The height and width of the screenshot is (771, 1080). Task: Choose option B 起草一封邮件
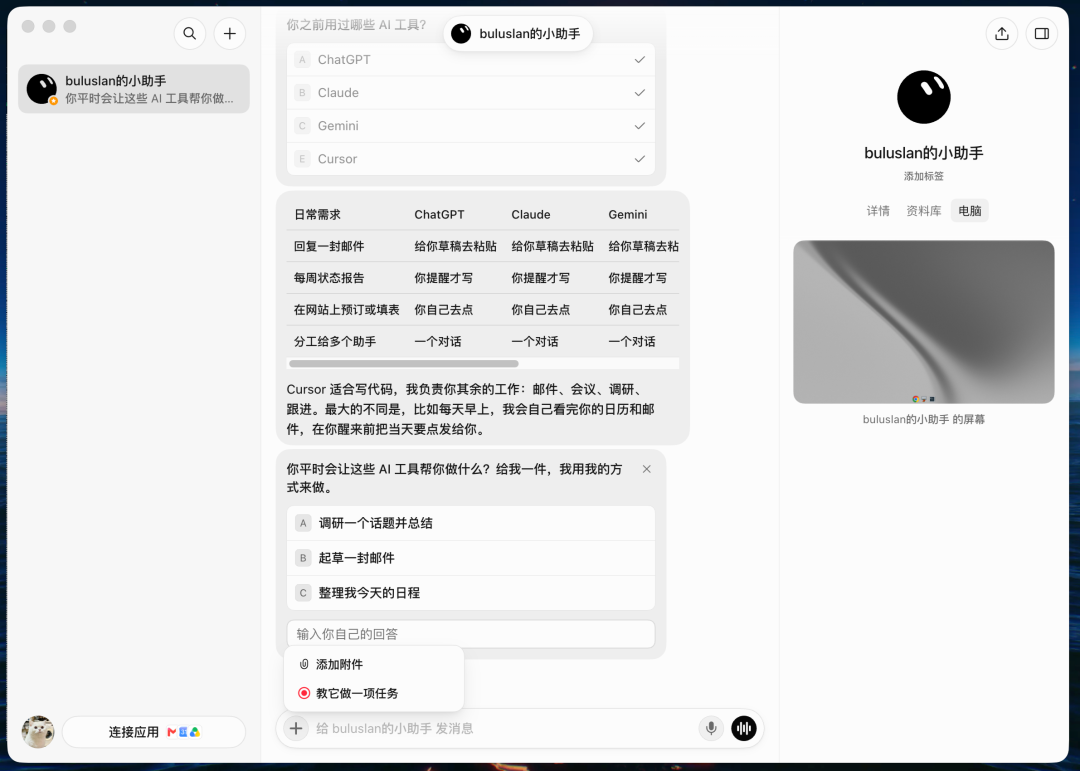click(470, 558)
